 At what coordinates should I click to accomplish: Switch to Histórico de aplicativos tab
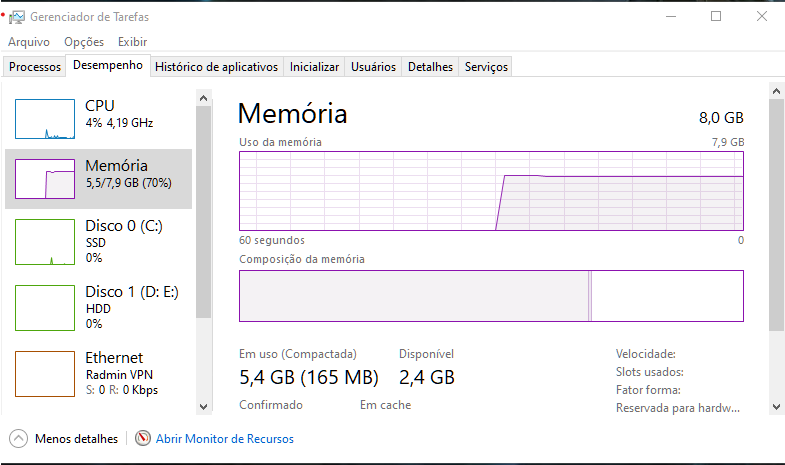[x=216, y=67]
